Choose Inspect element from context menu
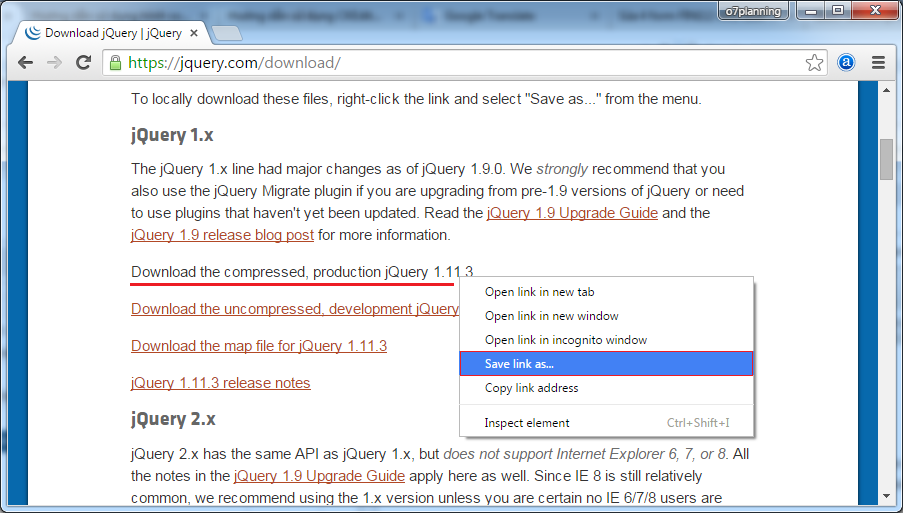This screenshot has height=513, width=903. [x=606, y=423]
